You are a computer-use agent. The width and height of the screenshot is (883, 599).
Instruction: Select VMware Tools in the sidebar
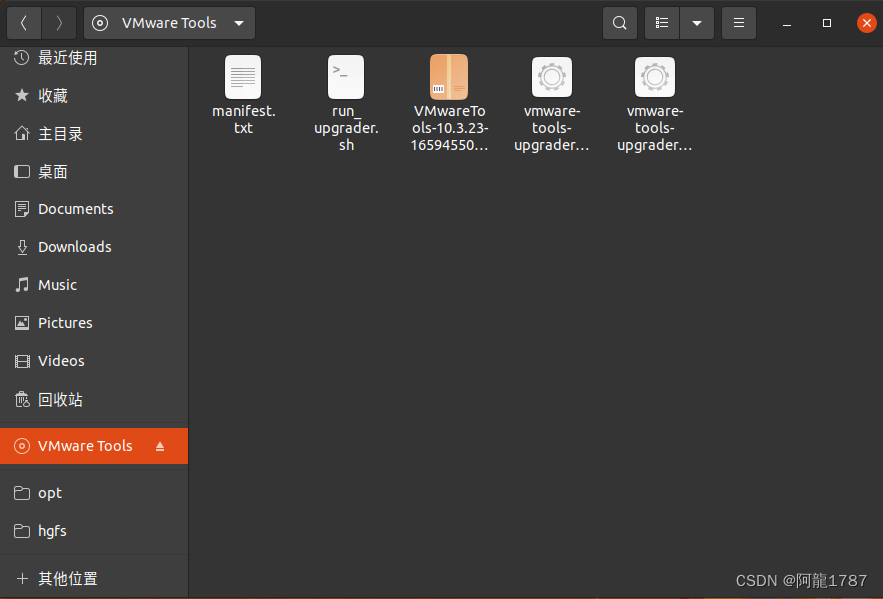point(94,446)
